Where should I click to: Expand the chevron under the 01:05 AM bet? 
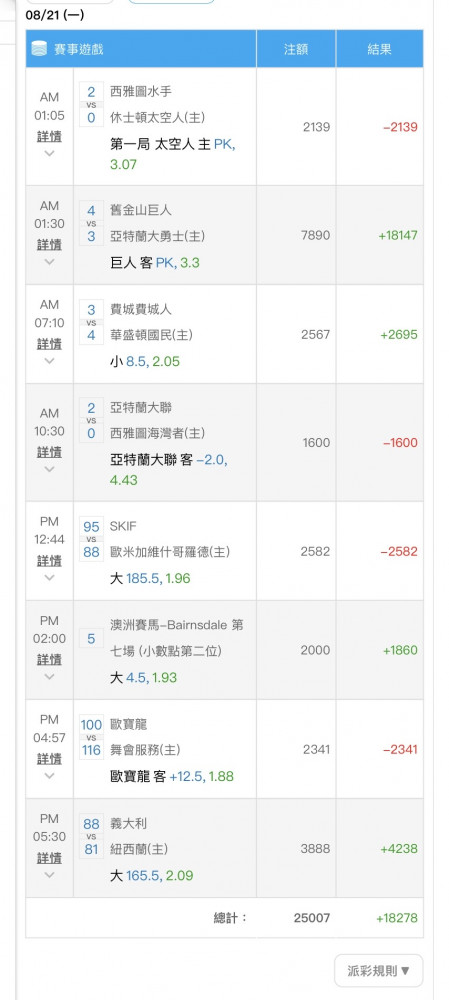49,153
